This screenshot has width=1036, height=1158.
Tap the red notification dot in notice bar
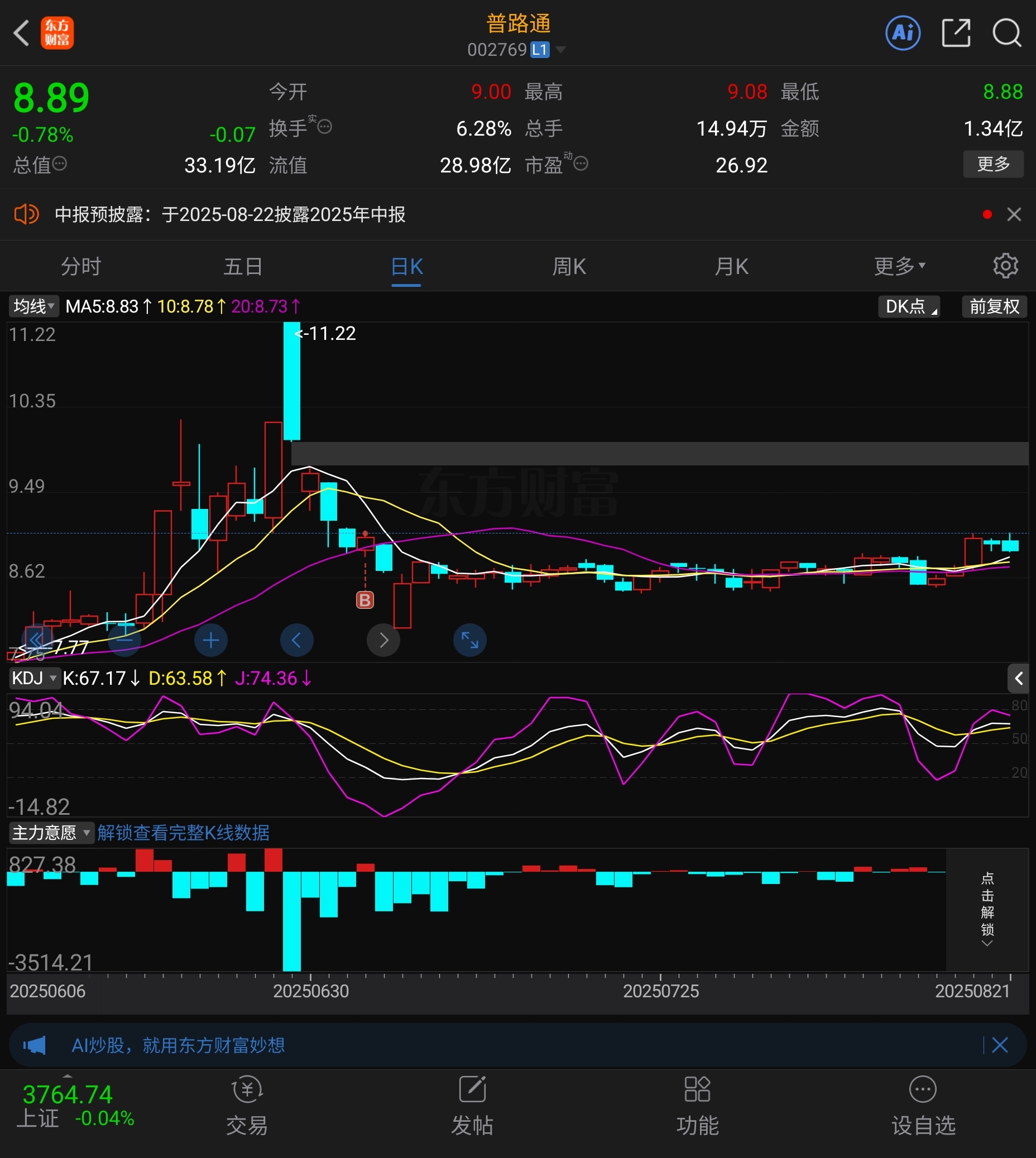click(987, 214)
